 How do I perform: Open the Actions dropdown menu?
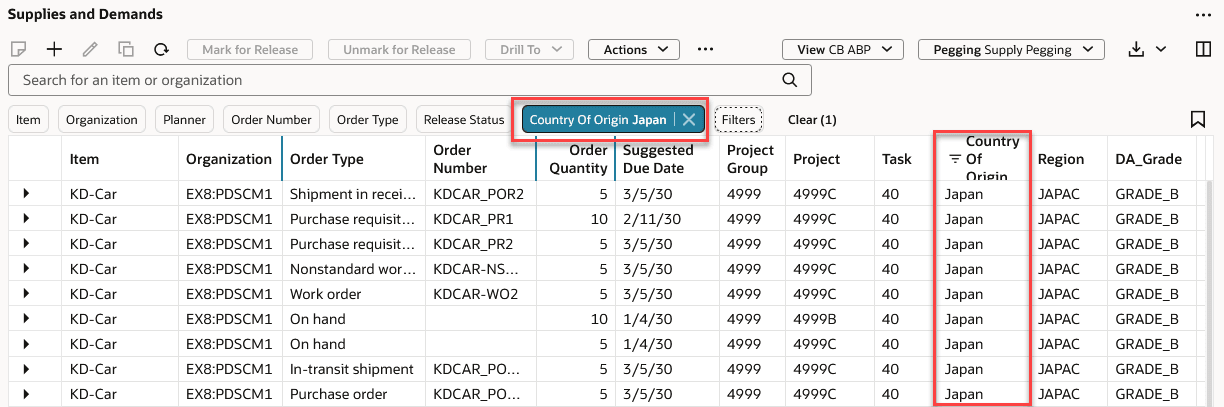[x=634, y=49]
